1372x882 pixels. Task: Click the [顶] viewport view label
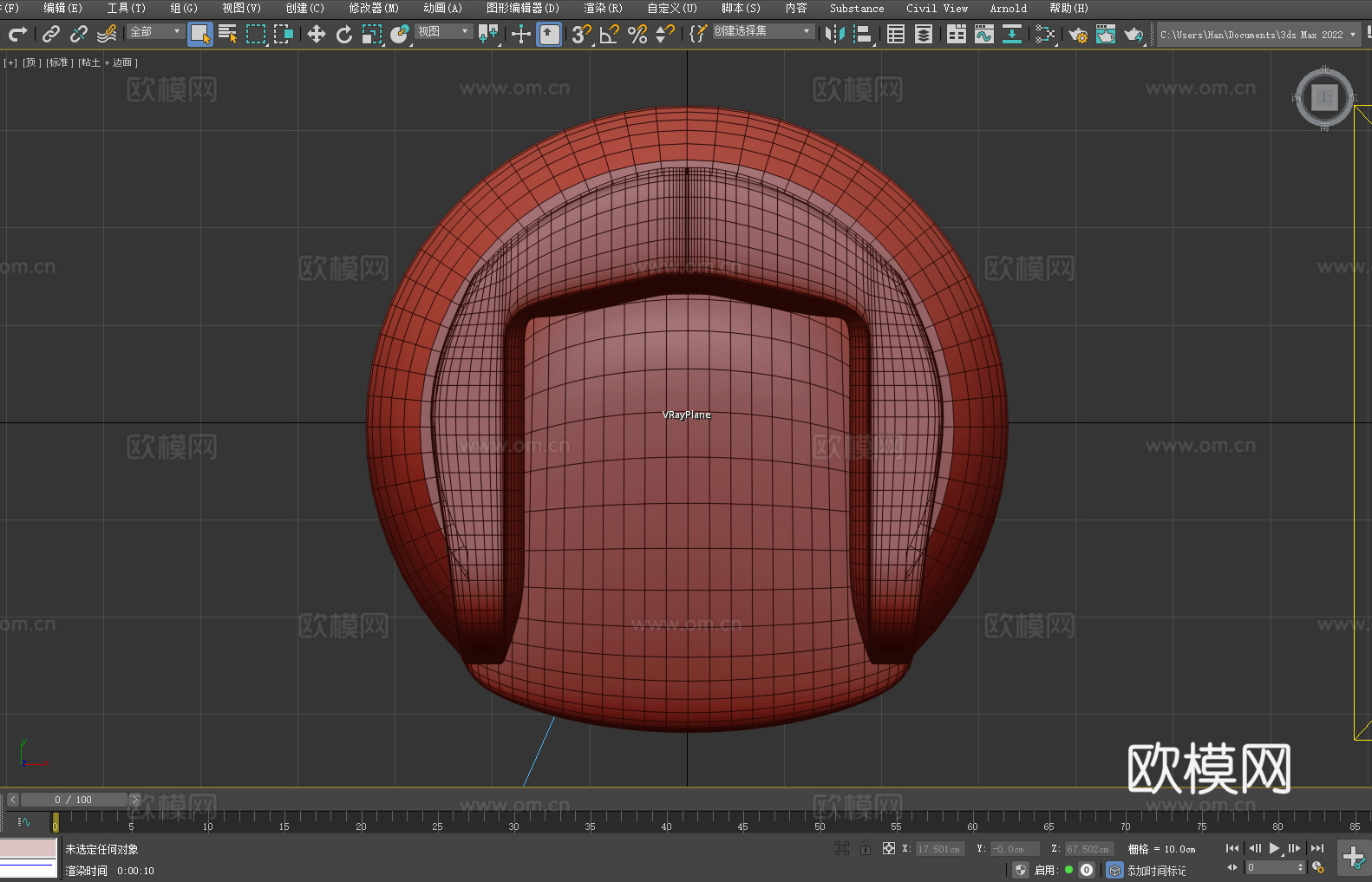coord(32,62)
